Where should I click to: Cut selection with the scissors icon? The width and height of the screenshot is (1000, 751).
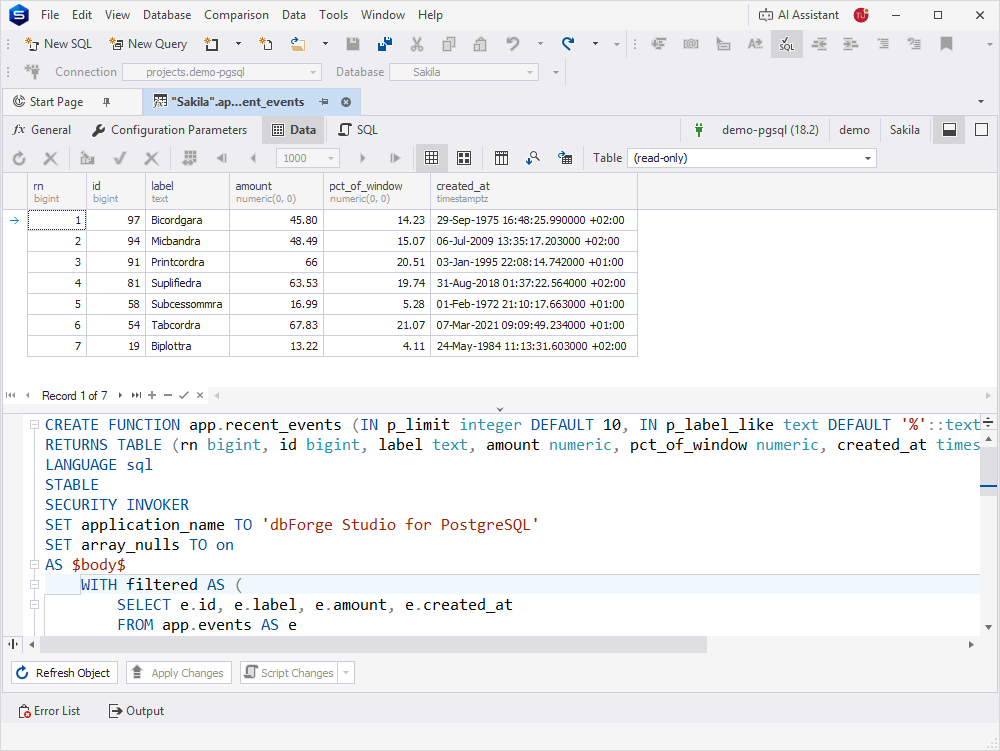417,44
